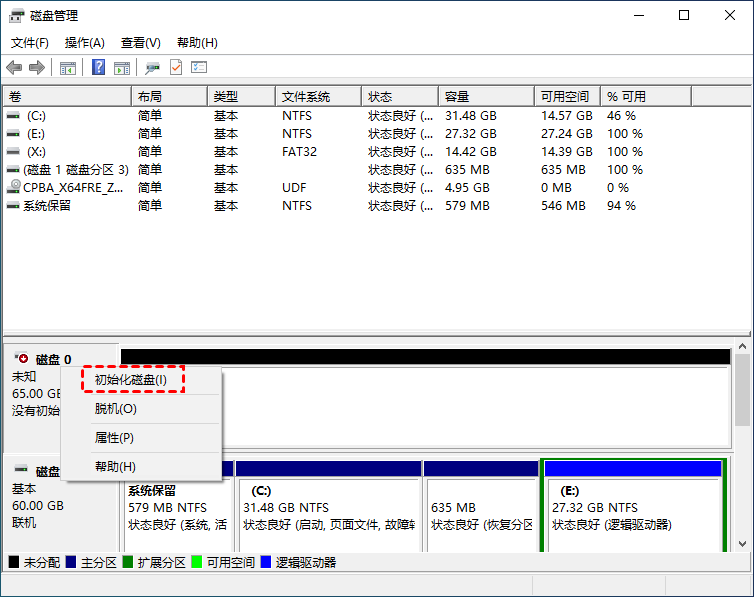This screenshot has height=597, width=754.
Task: Open 属性(P) from context menu
Action: (x=114, y=437)
